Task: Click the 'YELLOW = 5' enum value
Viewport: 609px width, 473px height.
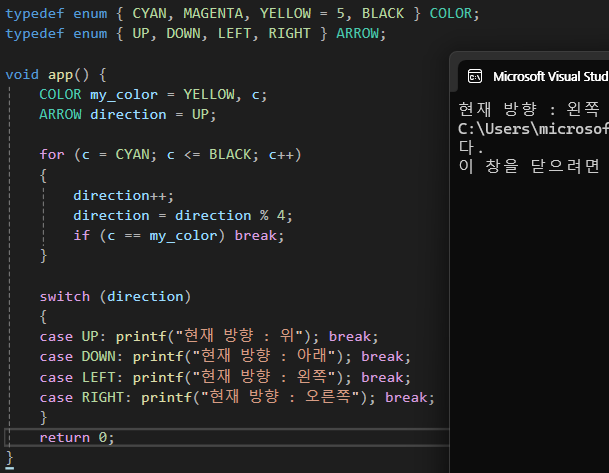Action: (x=302, y=14)
